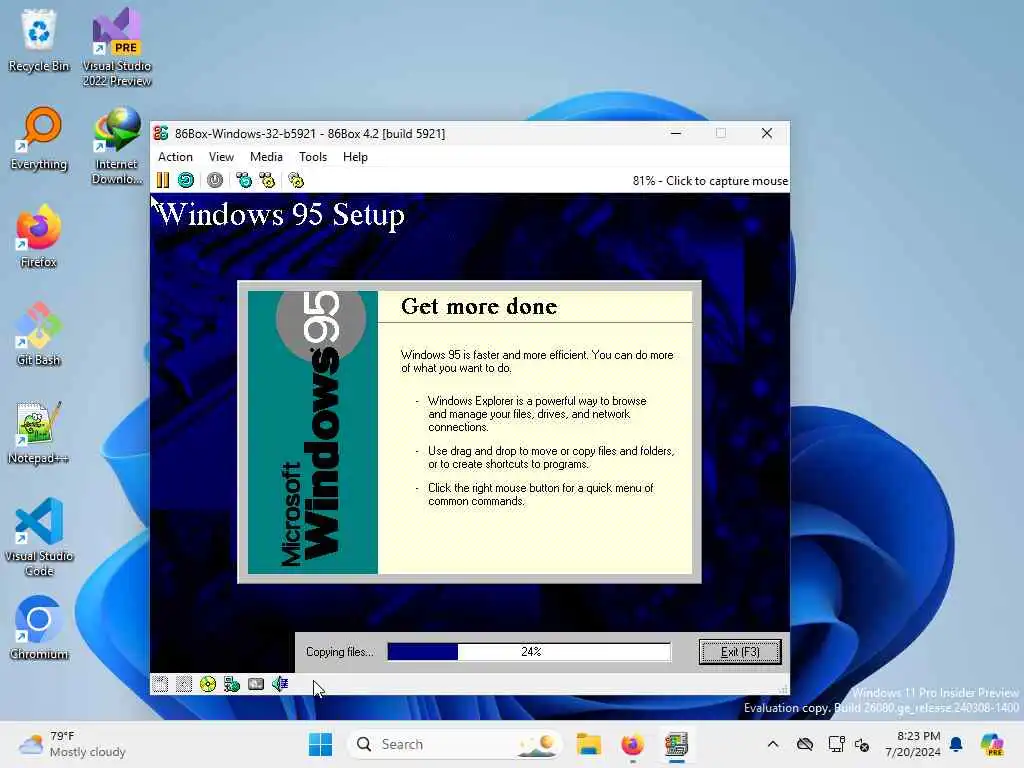This screenshot has width=1024, height=768.
Task: Click the sound speaker status icon
Action: (280, 684)
